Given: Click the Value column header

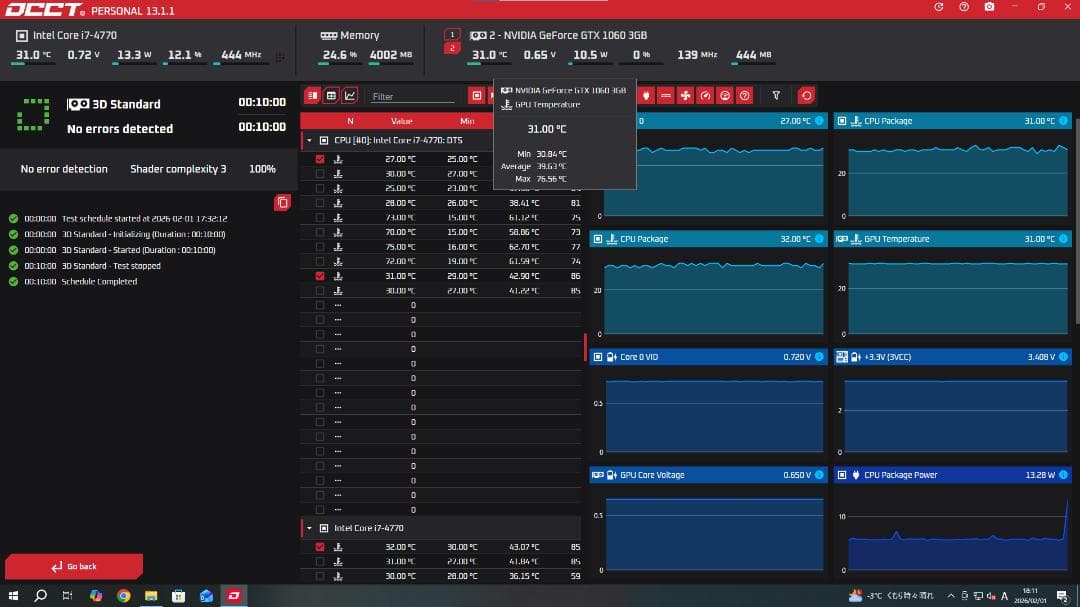Looking at the screenshot, I should coord(402,121).
